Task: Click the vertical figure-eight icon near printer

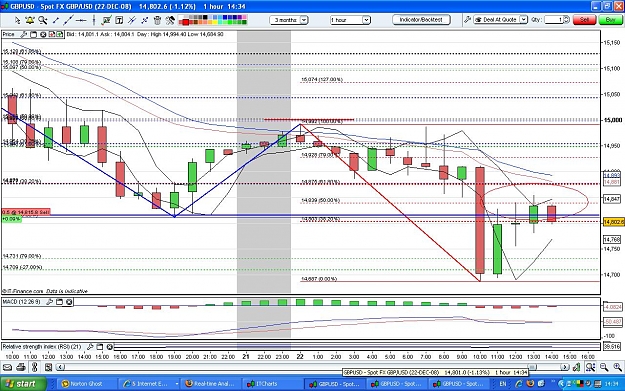Action: click(x=35, y=367)
